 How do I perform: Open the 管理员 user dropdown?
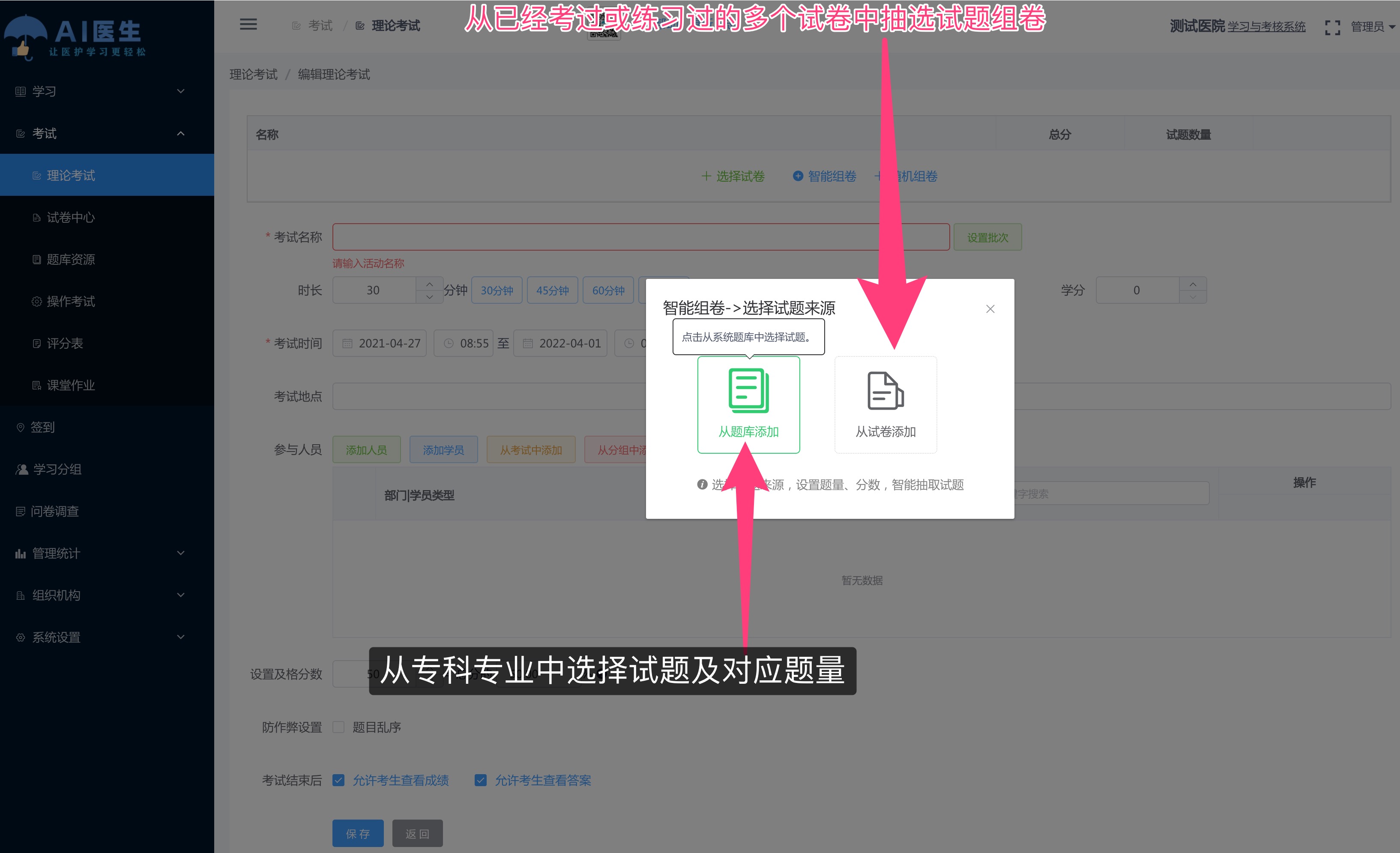pos(1372,27)
